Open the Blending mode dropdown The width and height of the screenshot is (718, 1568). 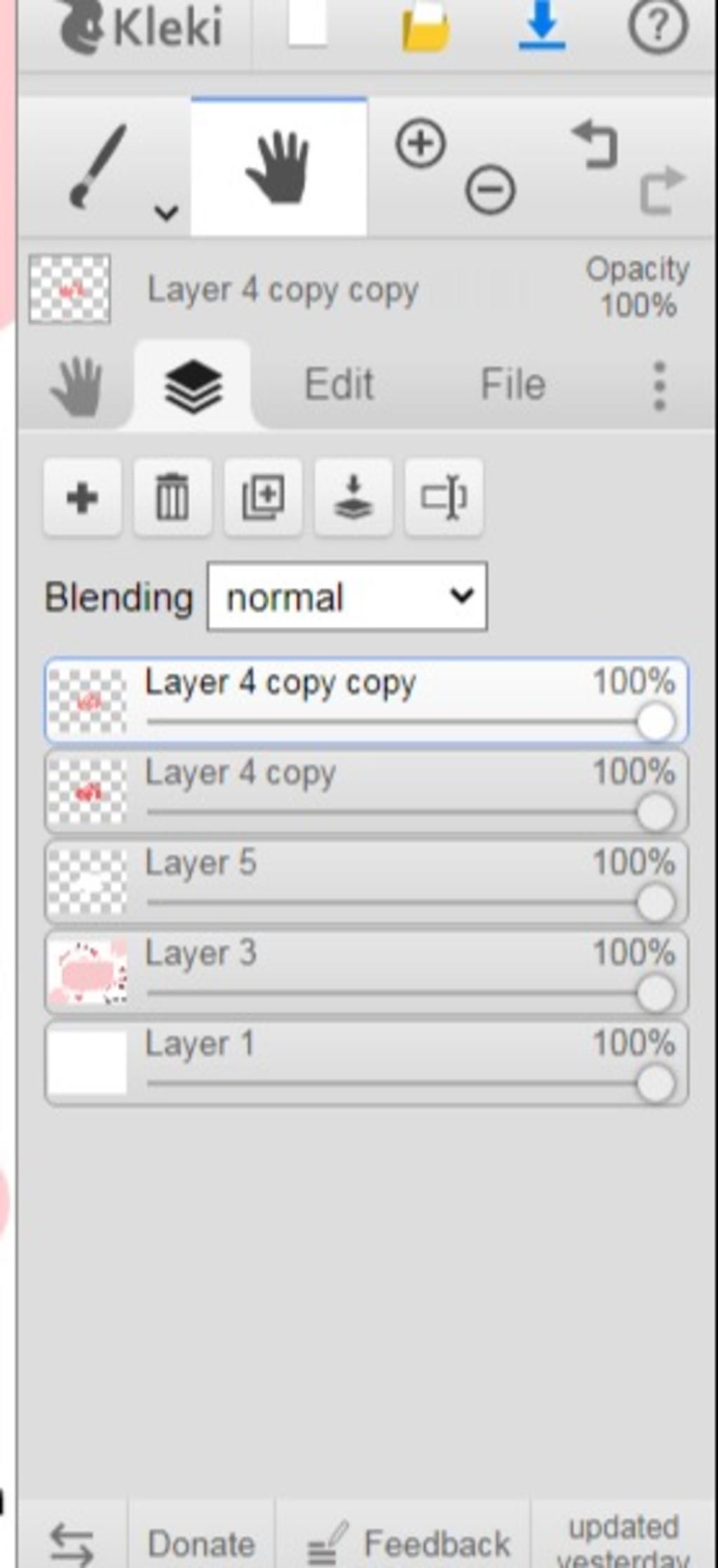[347, 597]
